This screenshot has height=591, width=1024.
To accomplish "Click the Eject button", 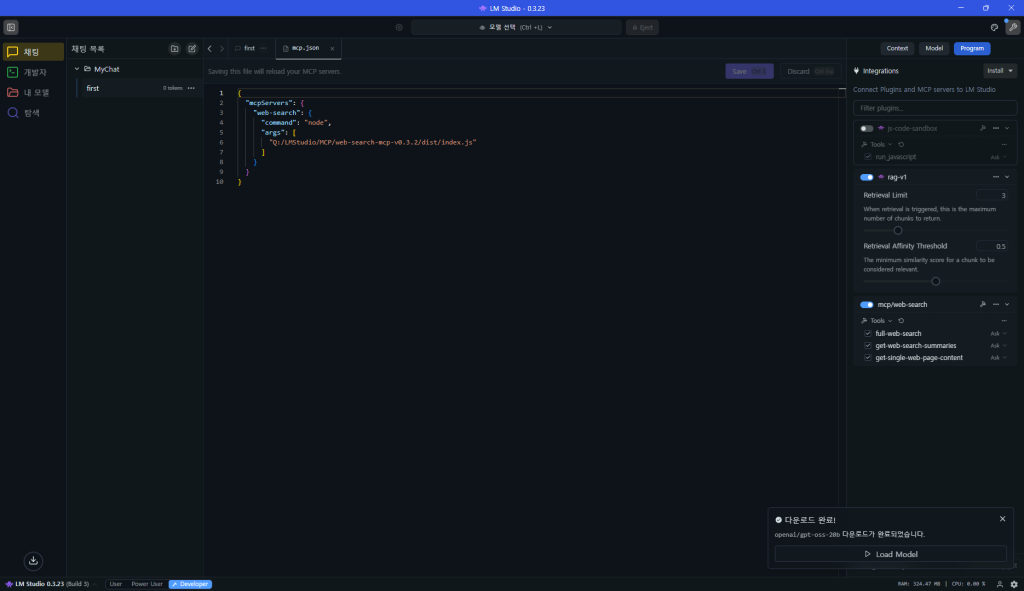I will 642,27.
